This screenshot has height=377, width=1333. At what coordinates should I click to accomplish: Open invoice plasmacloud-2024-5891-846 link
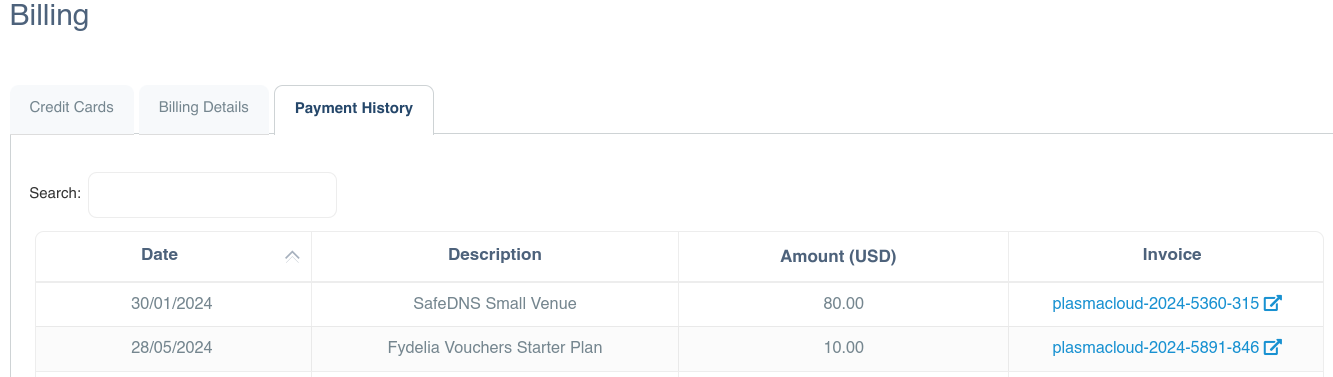pos(1156,348)
